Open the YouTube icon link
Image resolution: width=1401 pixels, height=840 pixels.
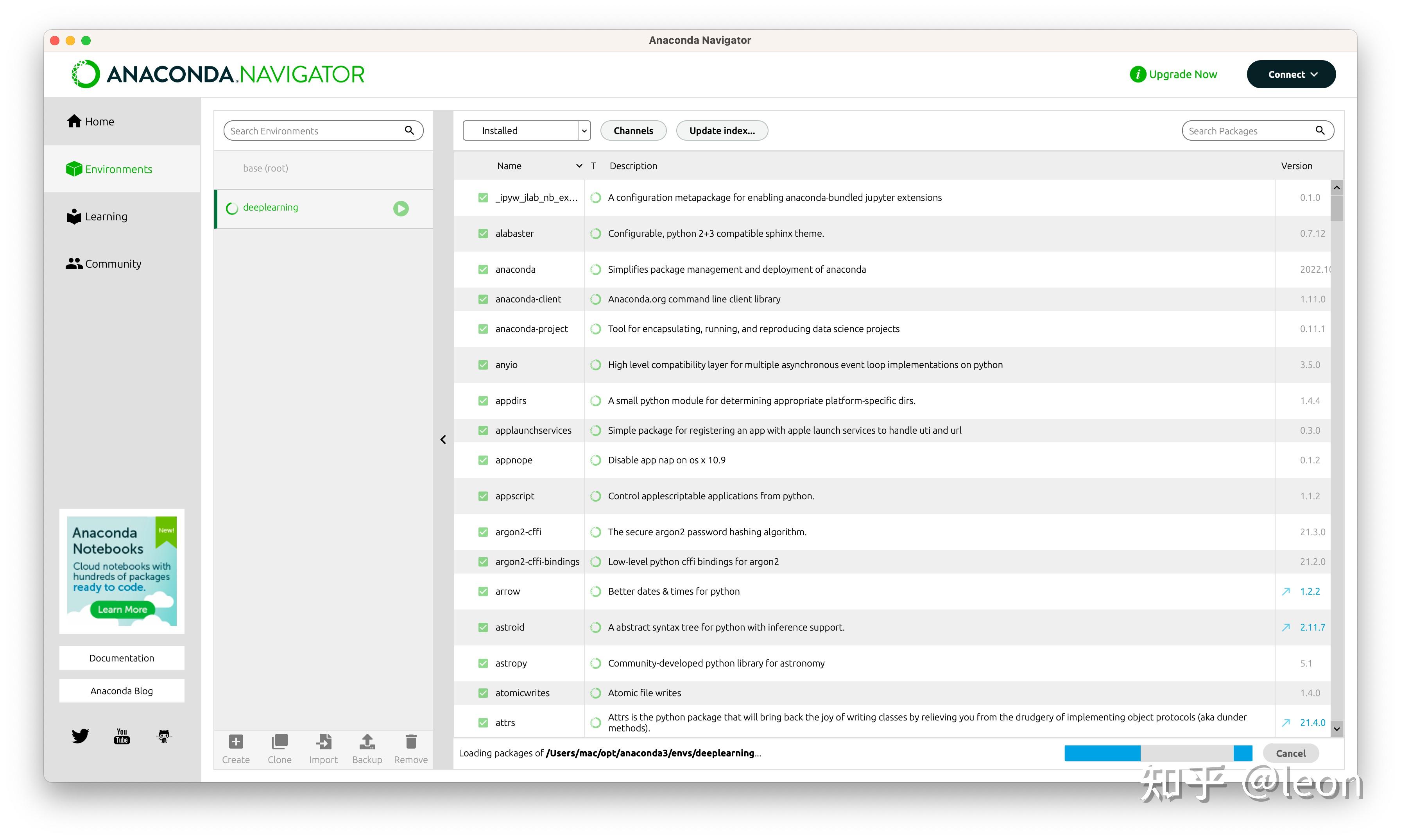pos(122,736)
